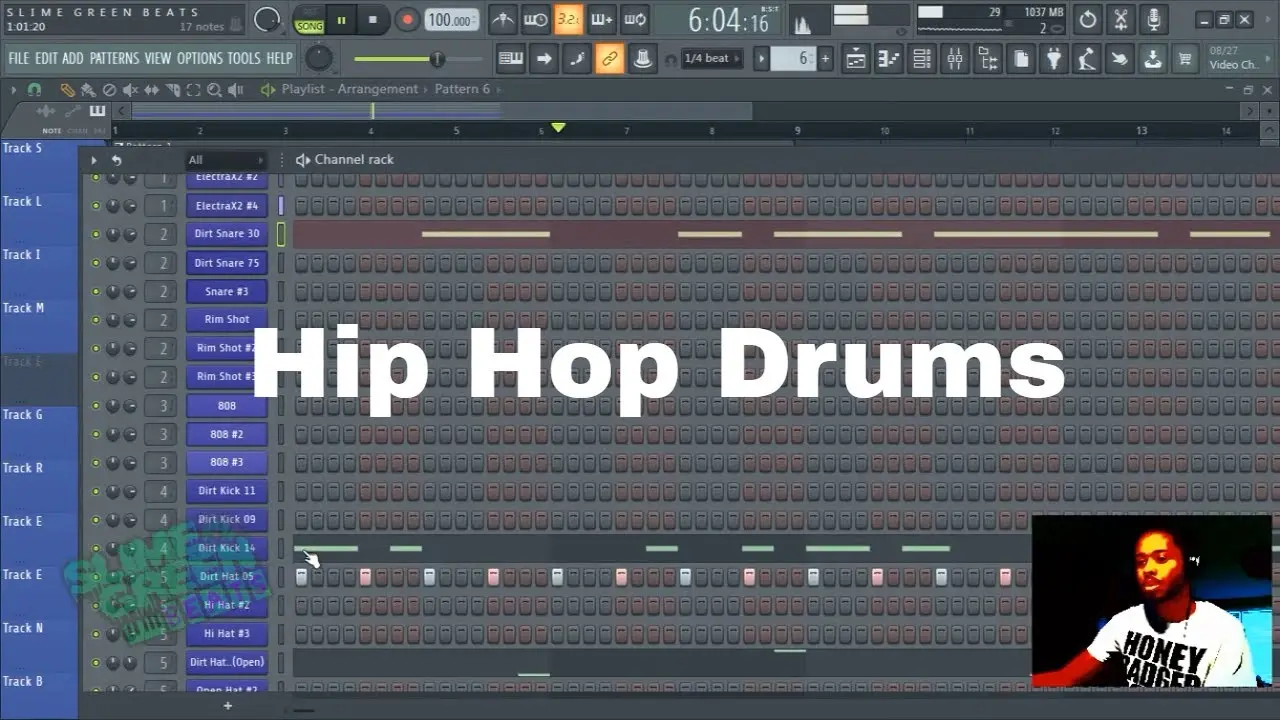Screen dimensions: 1280x720
Task: Toggle the orange link/multilink controllers icon
Action: coord(609,59)
